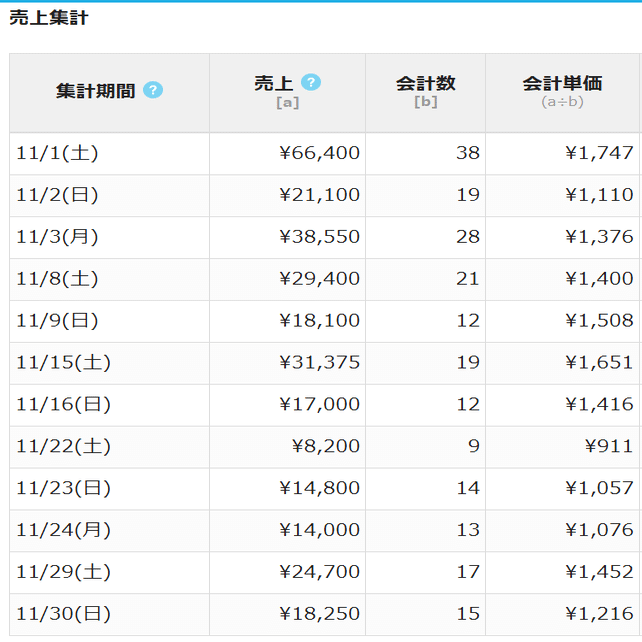
Task: Click the 11/3(月) row label
Action: click(x=58, y=237)
